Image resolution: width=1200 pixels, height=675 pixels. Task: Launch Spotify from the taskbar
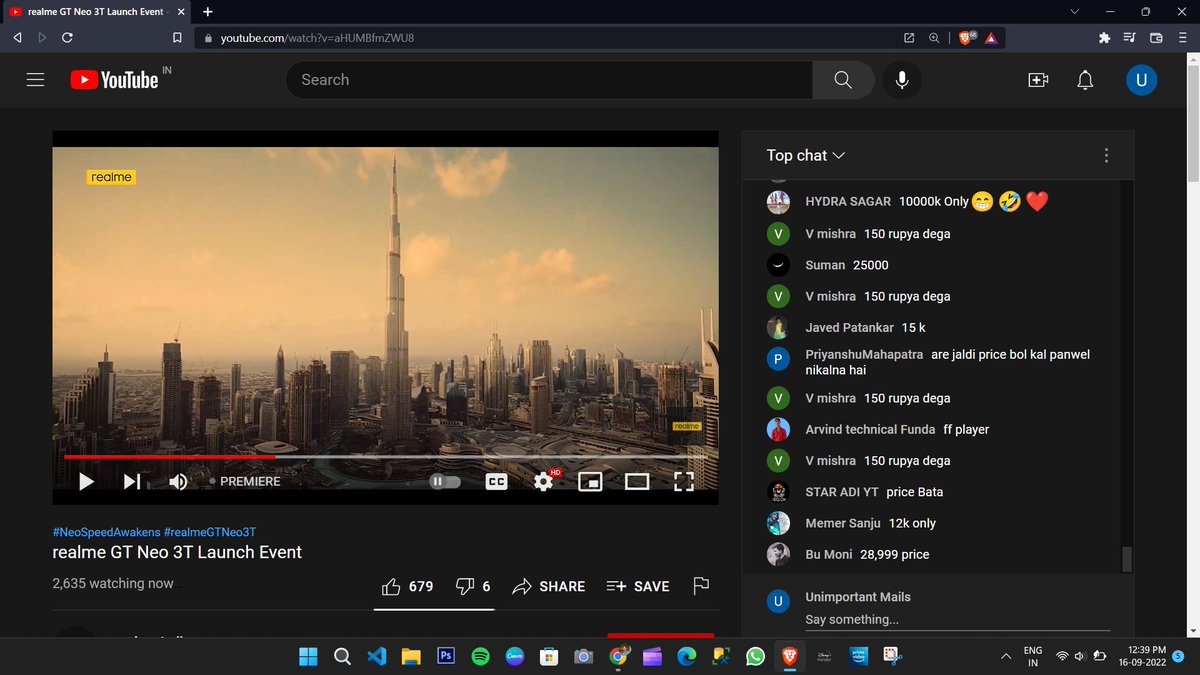[479, 656]
